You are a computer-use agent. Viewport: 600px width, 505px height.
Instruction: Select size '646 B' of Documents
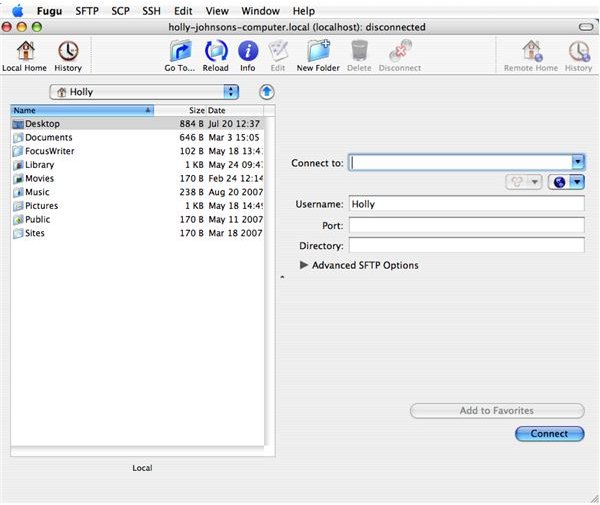[191, 137]
